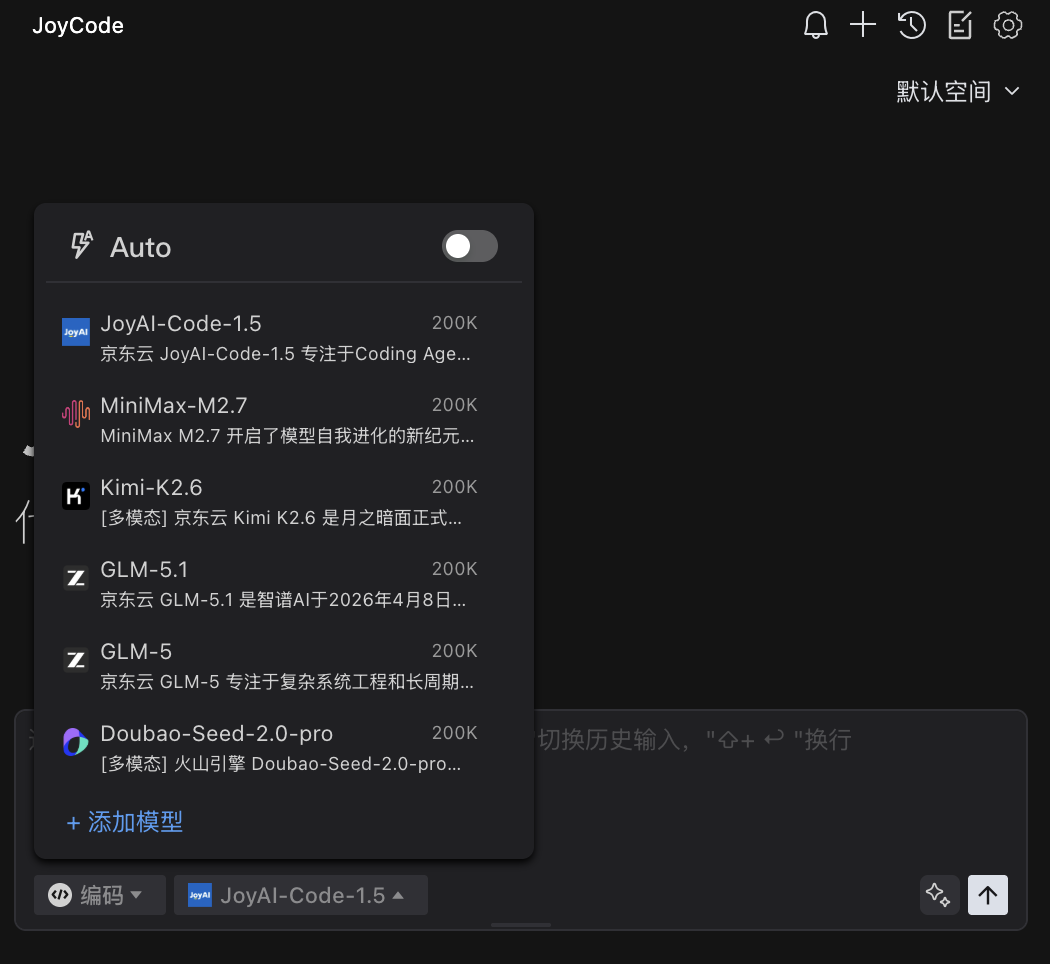1050x964 pixels.
Task: Select JoyAI-Code-1.5 model
Action: [284, 339]
